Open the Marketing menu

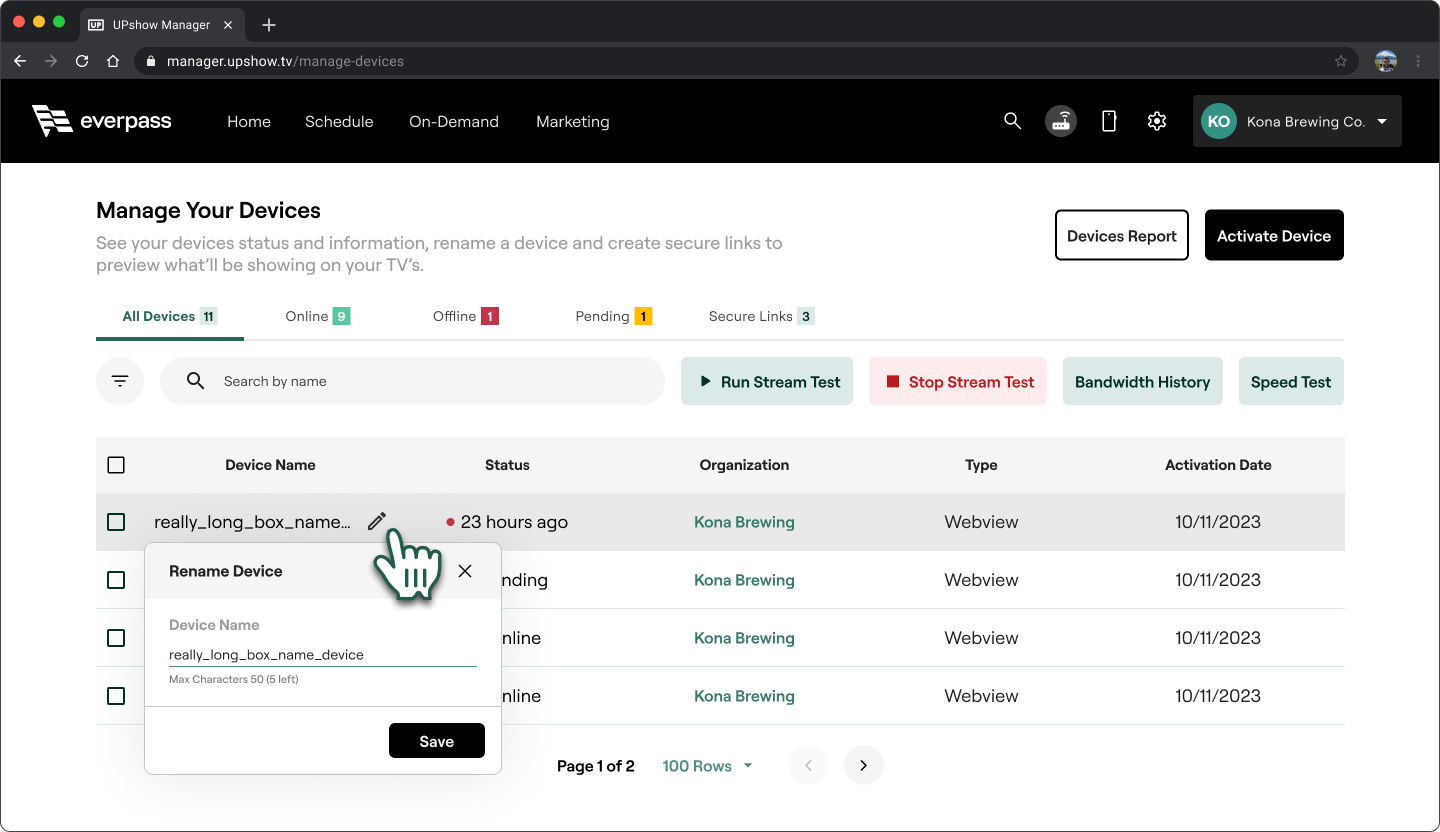click(x=573, y=121)
